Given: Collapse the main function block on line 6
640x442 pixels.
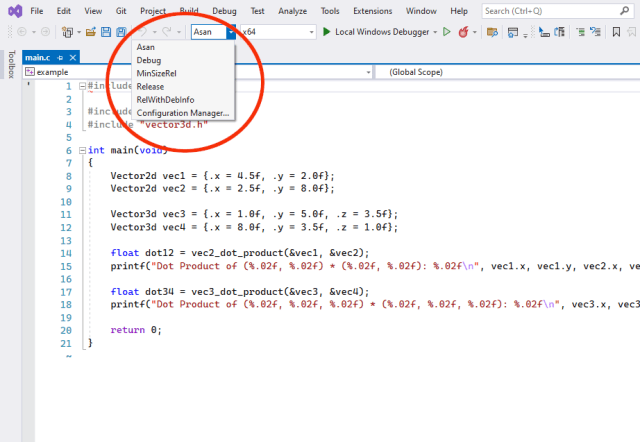Looking at the screenshot, I should [x=82, y=150].
